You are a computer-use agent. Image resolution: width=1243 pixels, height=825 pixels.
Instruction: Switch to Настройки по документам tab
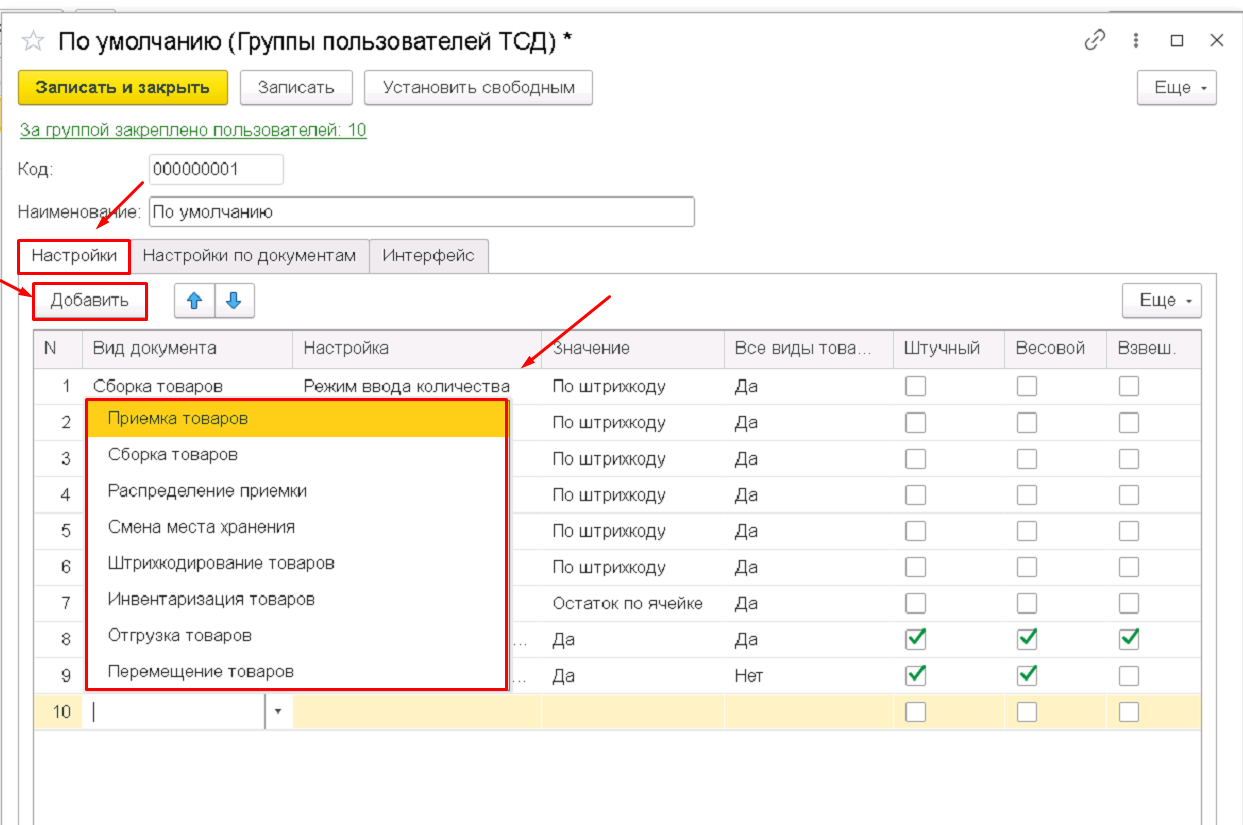pos(249,256)
